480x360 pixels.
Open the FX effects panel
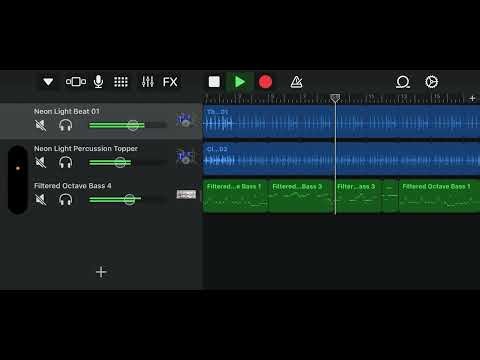[x=170, y=82]
